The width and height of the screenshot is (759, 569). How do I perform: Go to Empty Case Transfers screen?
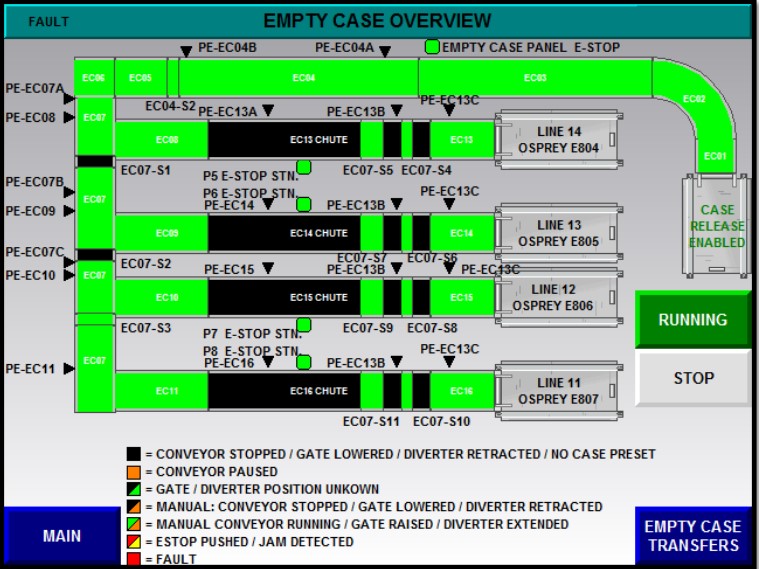tap(692, 536)
